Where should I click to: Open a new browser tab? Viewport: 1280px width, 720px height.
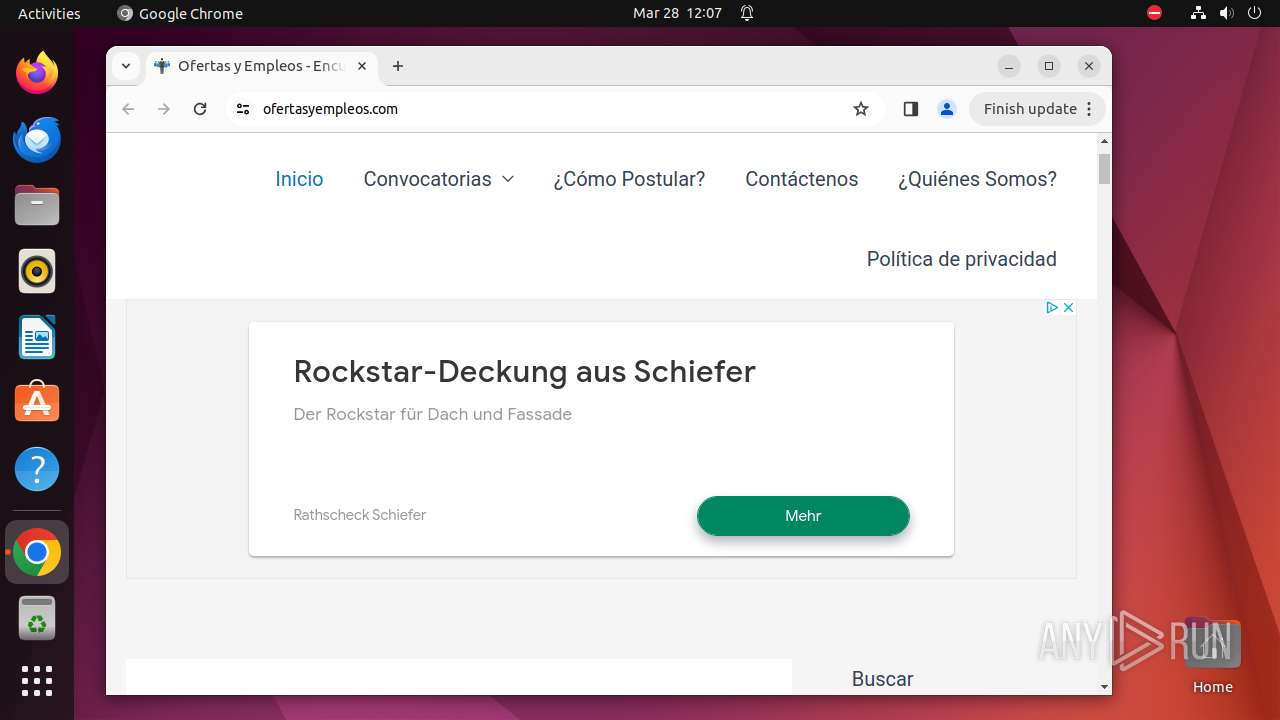(x=398, y=66)
